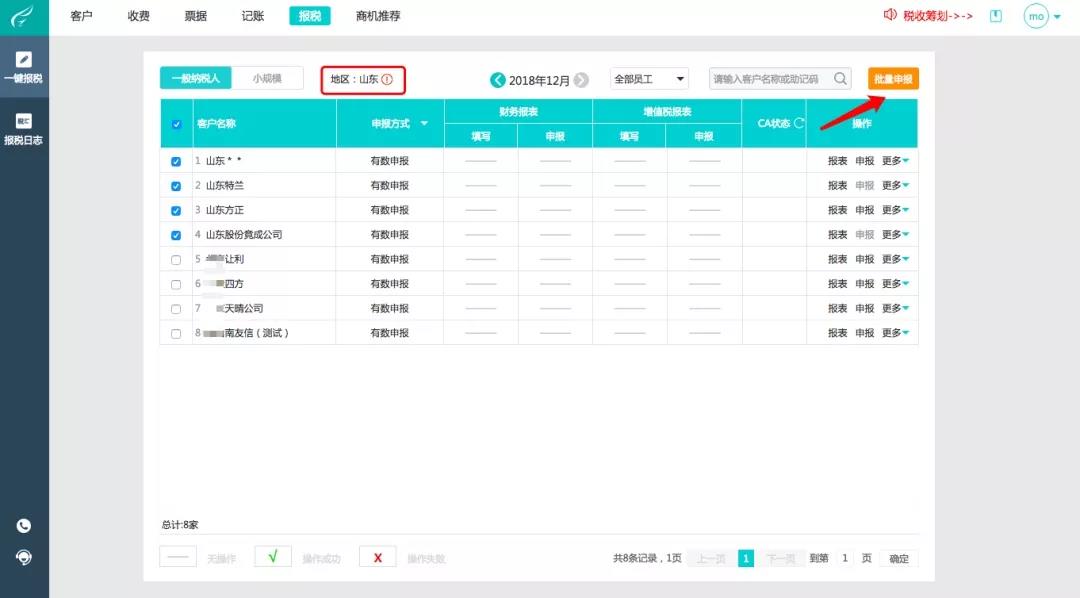The height and width of the screenshot is (598, 1080).
Task: Click the search magnifier icon
Action: click(x=840, y=79)
